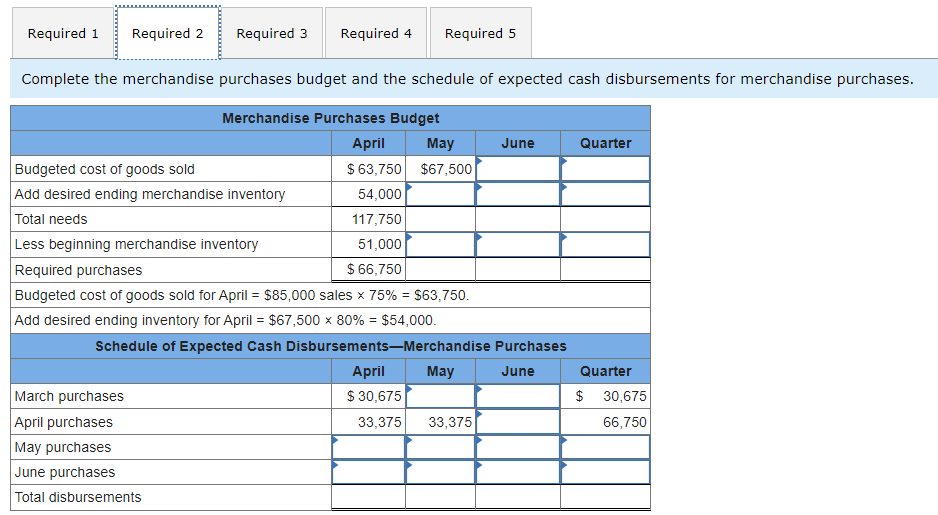This screenshot has width=938, height=515.
Task: Select the Required 2 tab
Action: [168, 33]
